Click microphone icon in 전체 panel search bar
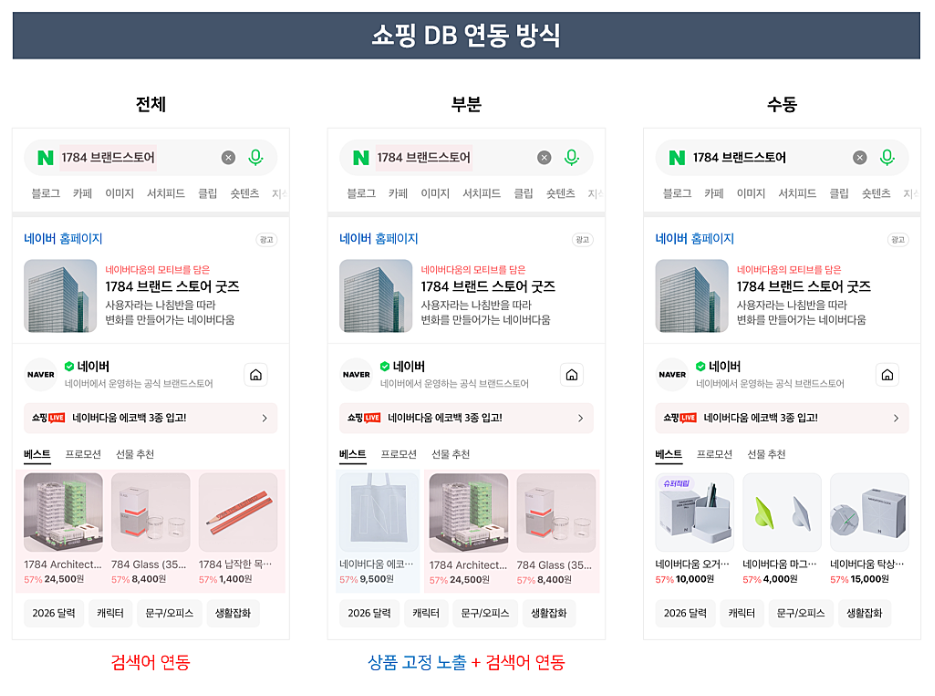The image size is (935, 696). pyautogui.click(x=256, y=157)
